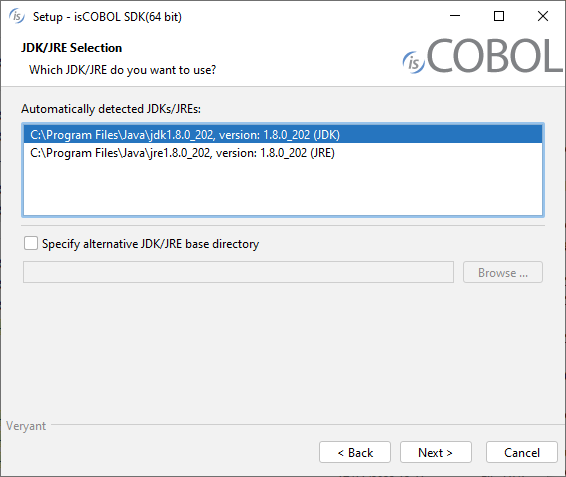Image resolution: width=566 pixels, height=477 pixels.
Task: Select the jdk1.8.0_202 (JDK) entry
Action: click(x=283, y=134)
